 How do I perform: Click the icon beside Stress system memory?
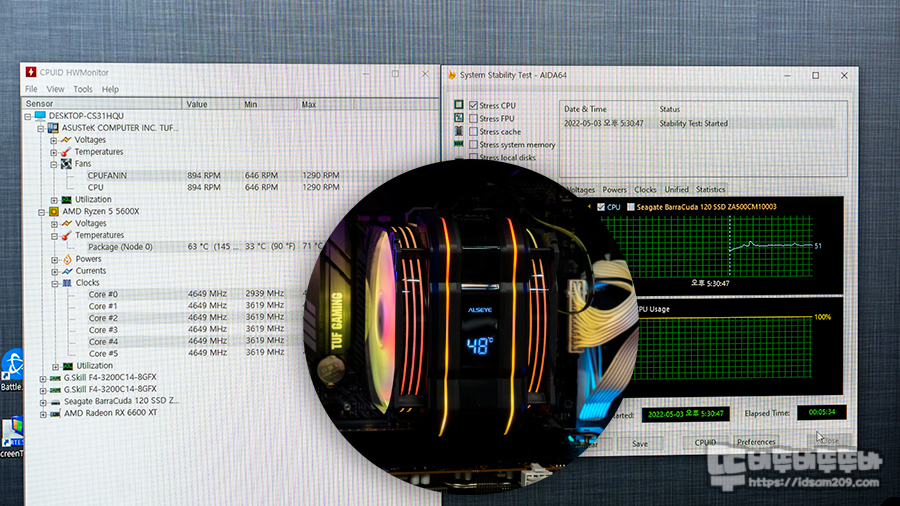click(x=459, y=144)
